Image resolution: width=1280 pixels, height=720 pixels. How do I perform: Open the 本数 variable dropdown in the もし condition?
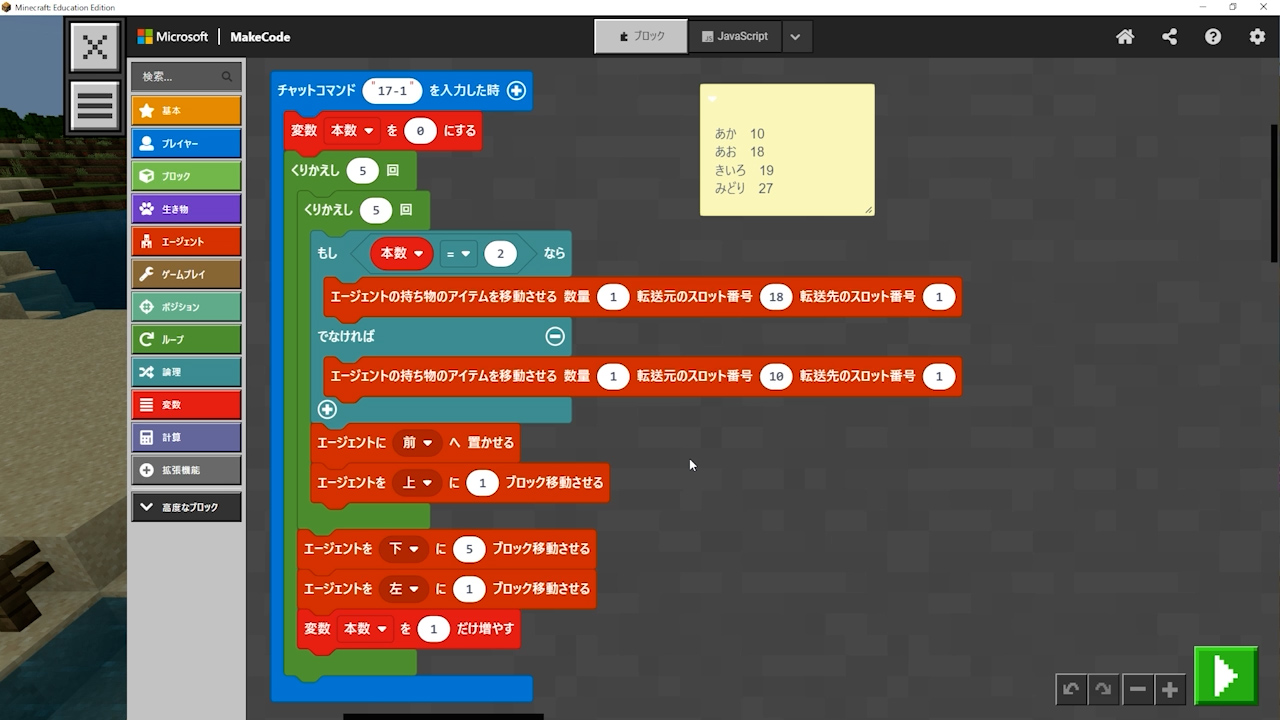click(x=401, y=254)
